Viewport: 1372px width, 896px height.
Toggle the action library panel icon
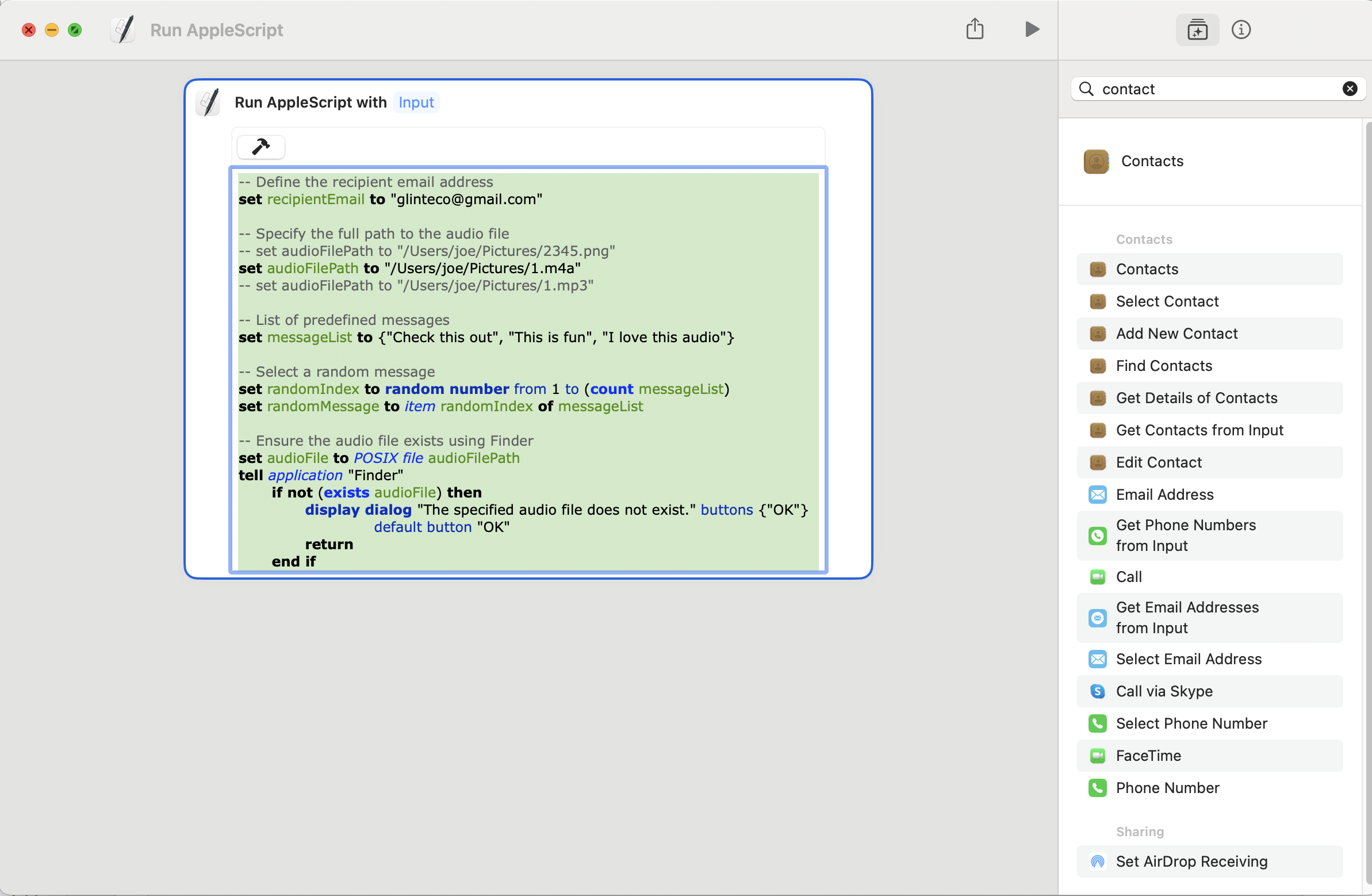click(1197, 29)
